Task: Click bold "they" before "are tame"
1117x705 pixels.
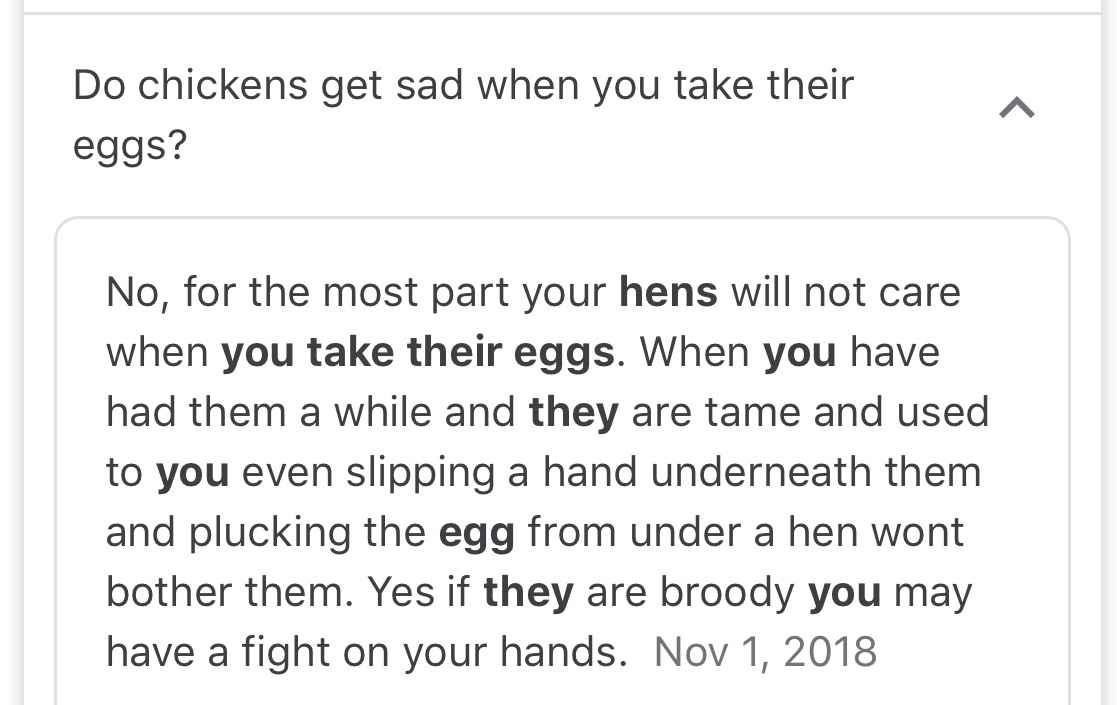Action: pos(573,412)
